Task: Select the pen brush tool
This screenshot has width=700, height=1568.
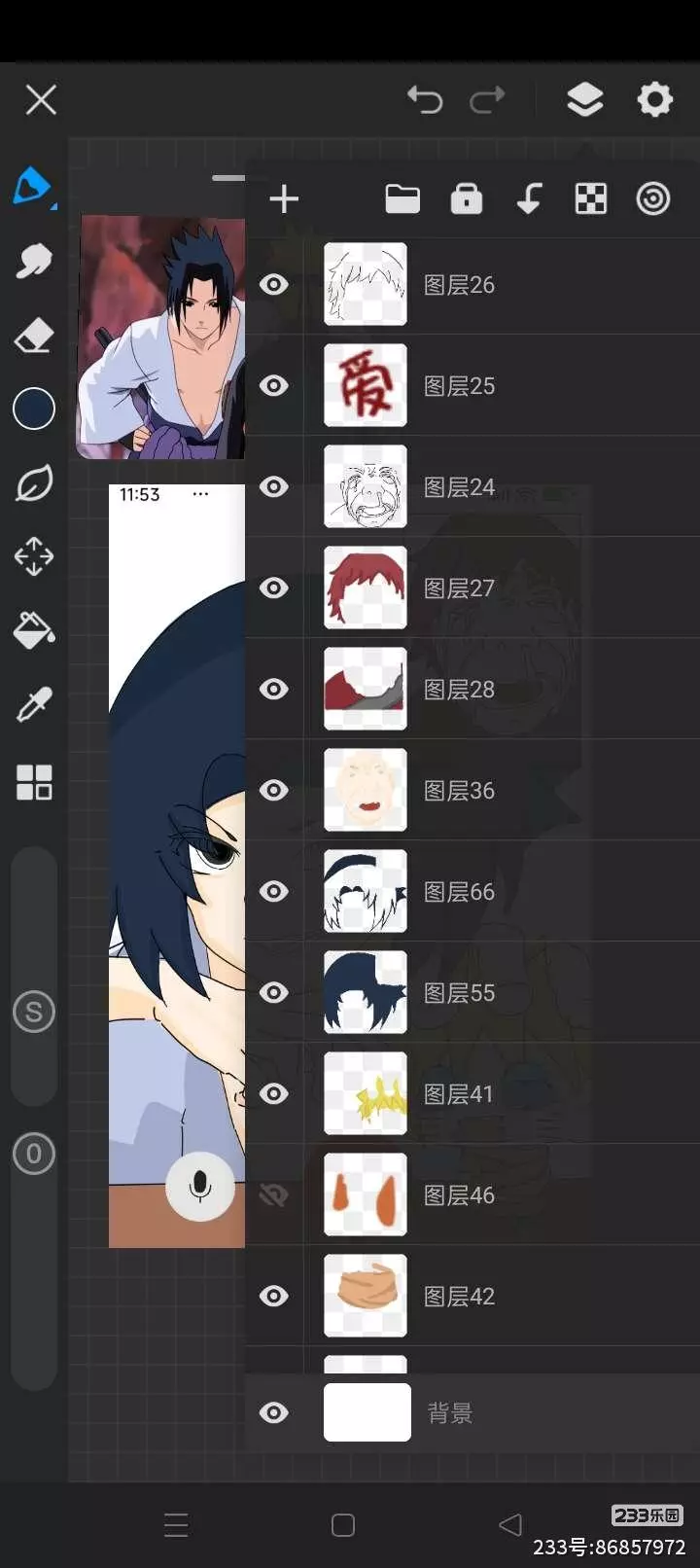Action: (32, 186)
